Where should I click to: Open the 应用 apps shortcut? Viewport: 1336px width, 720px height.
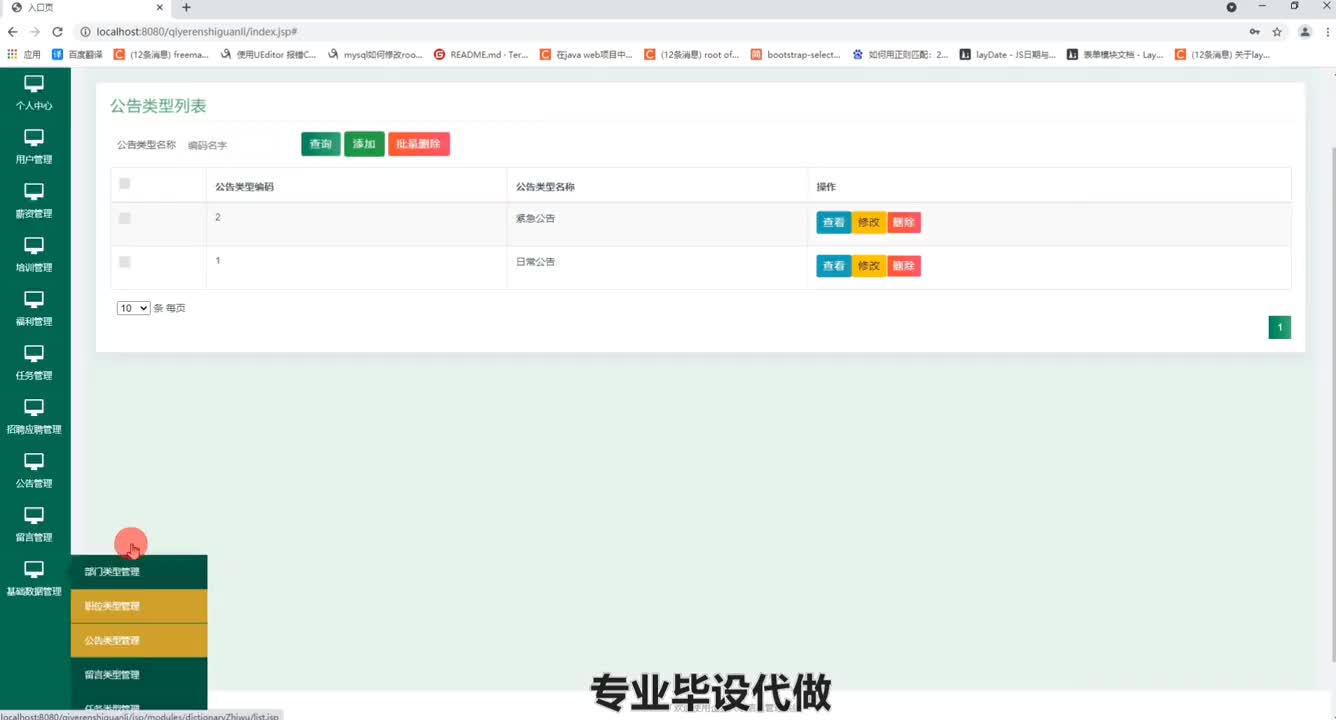click(24, 55)
